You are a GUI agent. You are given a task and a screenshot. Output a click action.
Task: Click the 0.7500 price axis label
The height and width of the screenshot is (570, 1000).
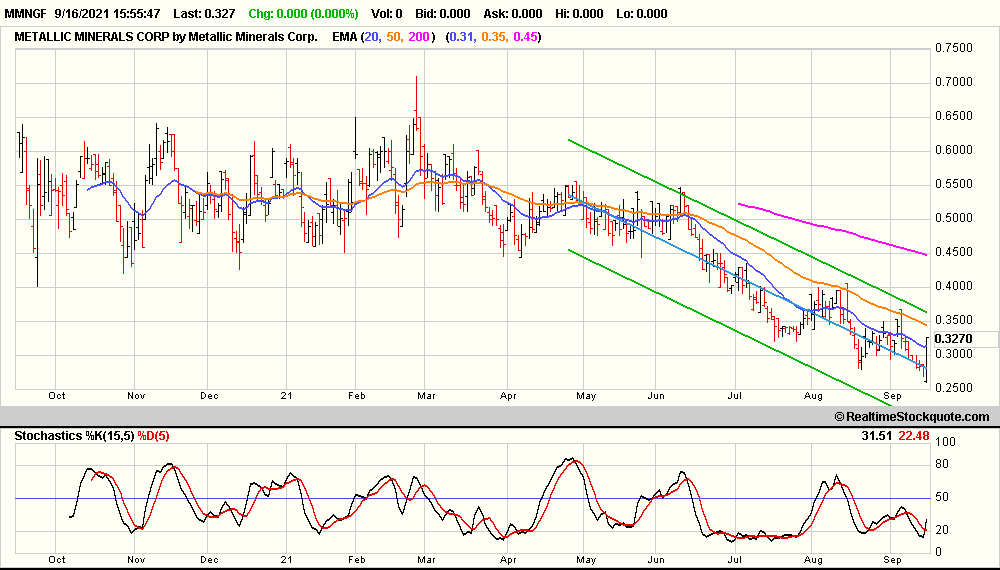point(952,48)
